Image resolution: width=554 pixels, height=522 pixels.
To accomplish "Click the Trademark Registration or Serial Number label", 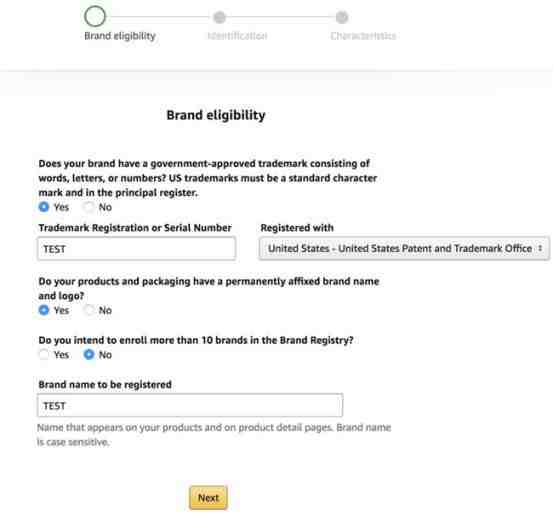I will 135,228.
